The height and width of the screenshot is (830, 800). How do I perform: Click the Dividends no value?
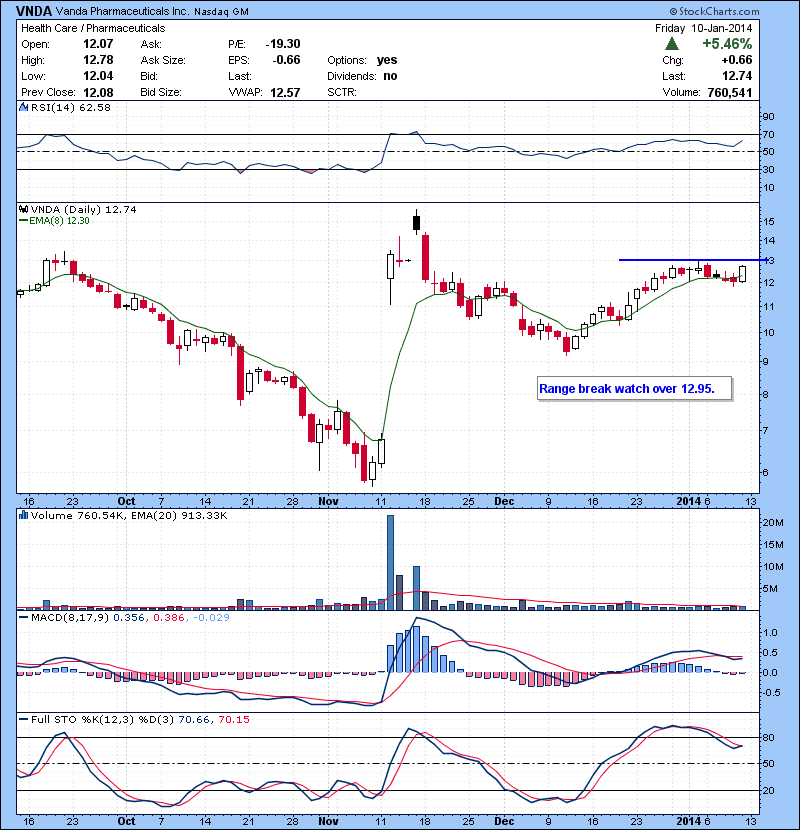click(390, 76)
